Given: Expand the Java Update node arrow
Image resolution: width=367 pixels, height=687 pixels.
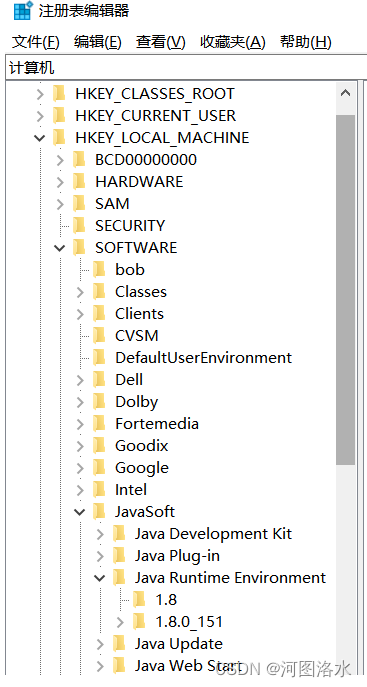Looking at the screenshot, I should point(100,644).
